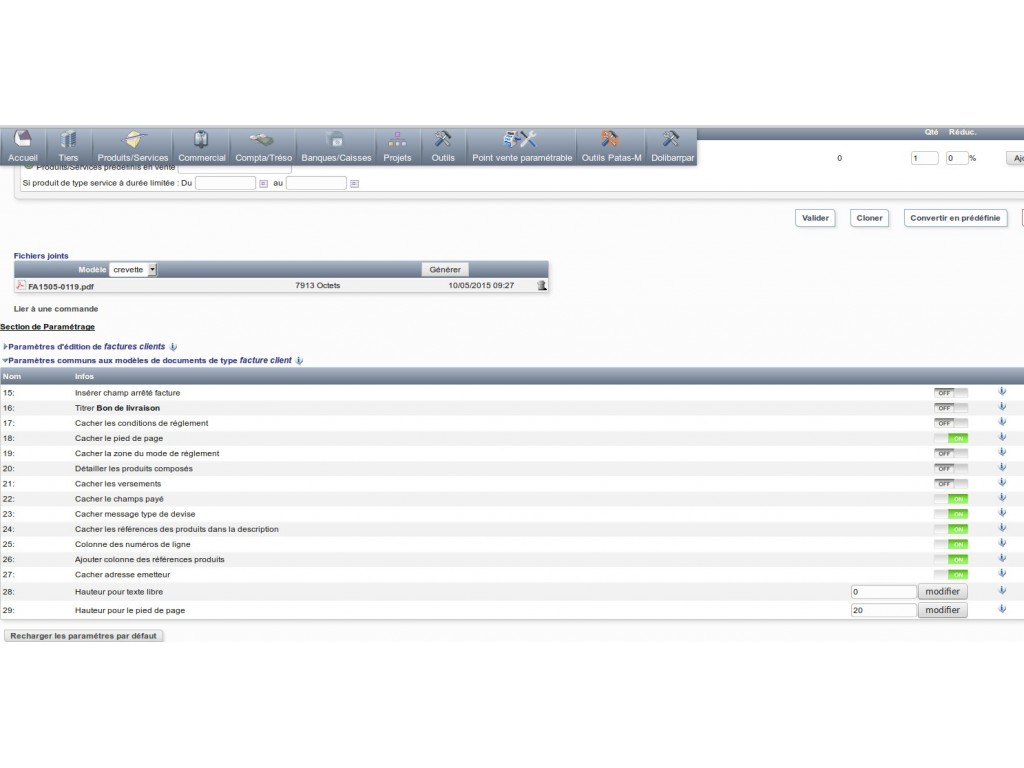Open the Projets module icon
1024x768 pixels.
pyautogui.click(x=397, y=140)
